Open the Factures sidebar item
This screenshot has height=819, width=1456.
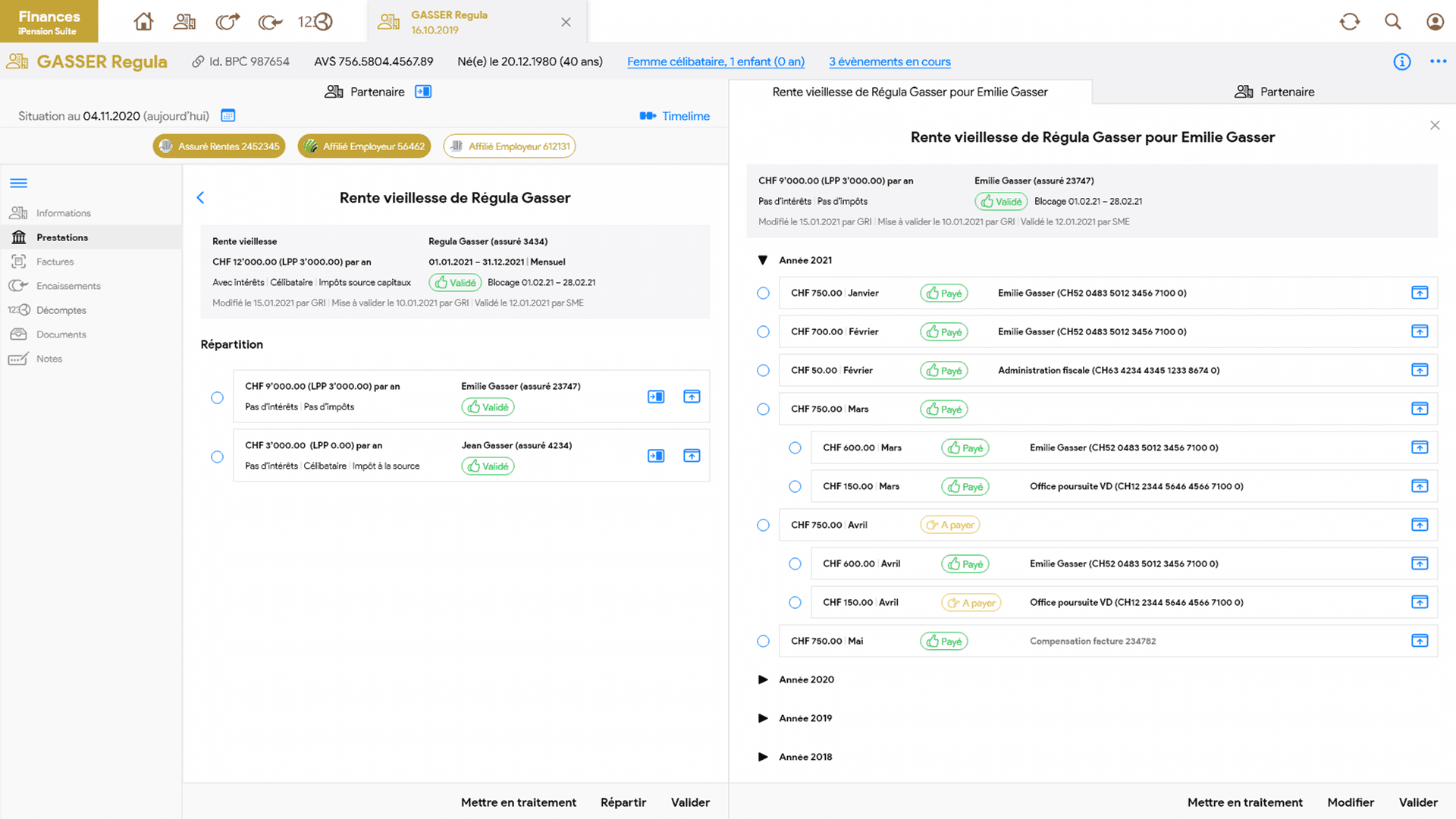pyautogui.click(x=91, y=262)
